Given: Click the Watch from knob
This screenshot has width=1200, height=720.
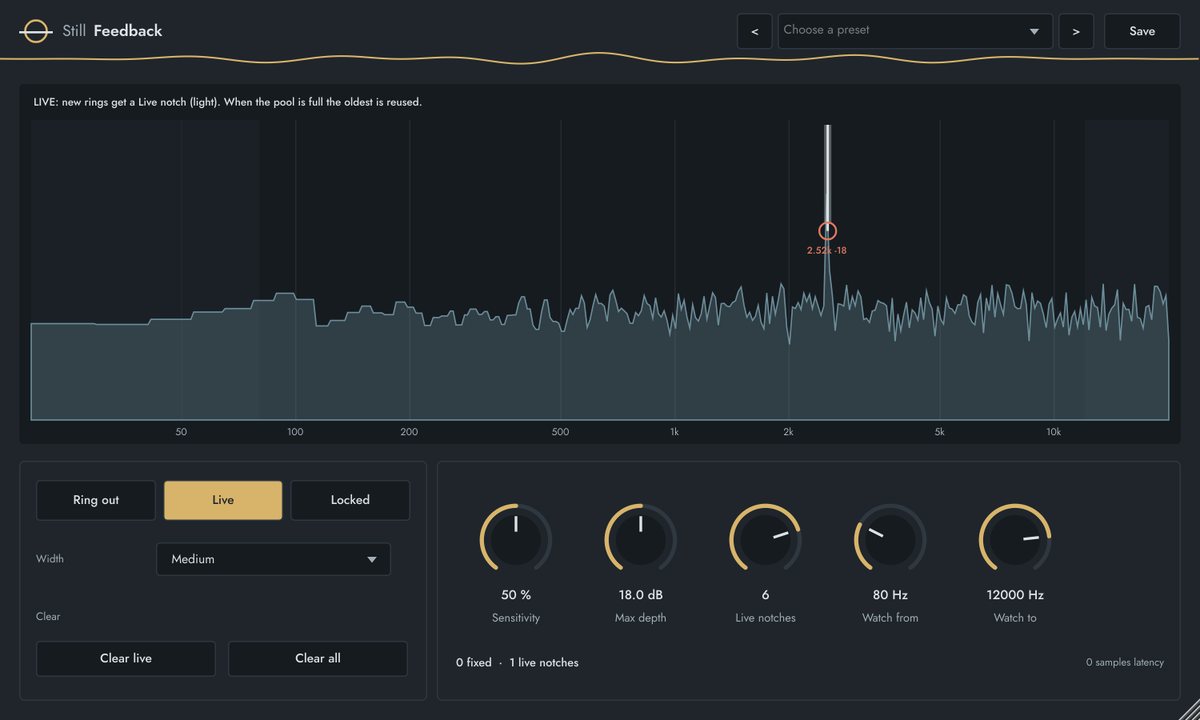Looking at the screenshot, I should (x=890, y=539).
